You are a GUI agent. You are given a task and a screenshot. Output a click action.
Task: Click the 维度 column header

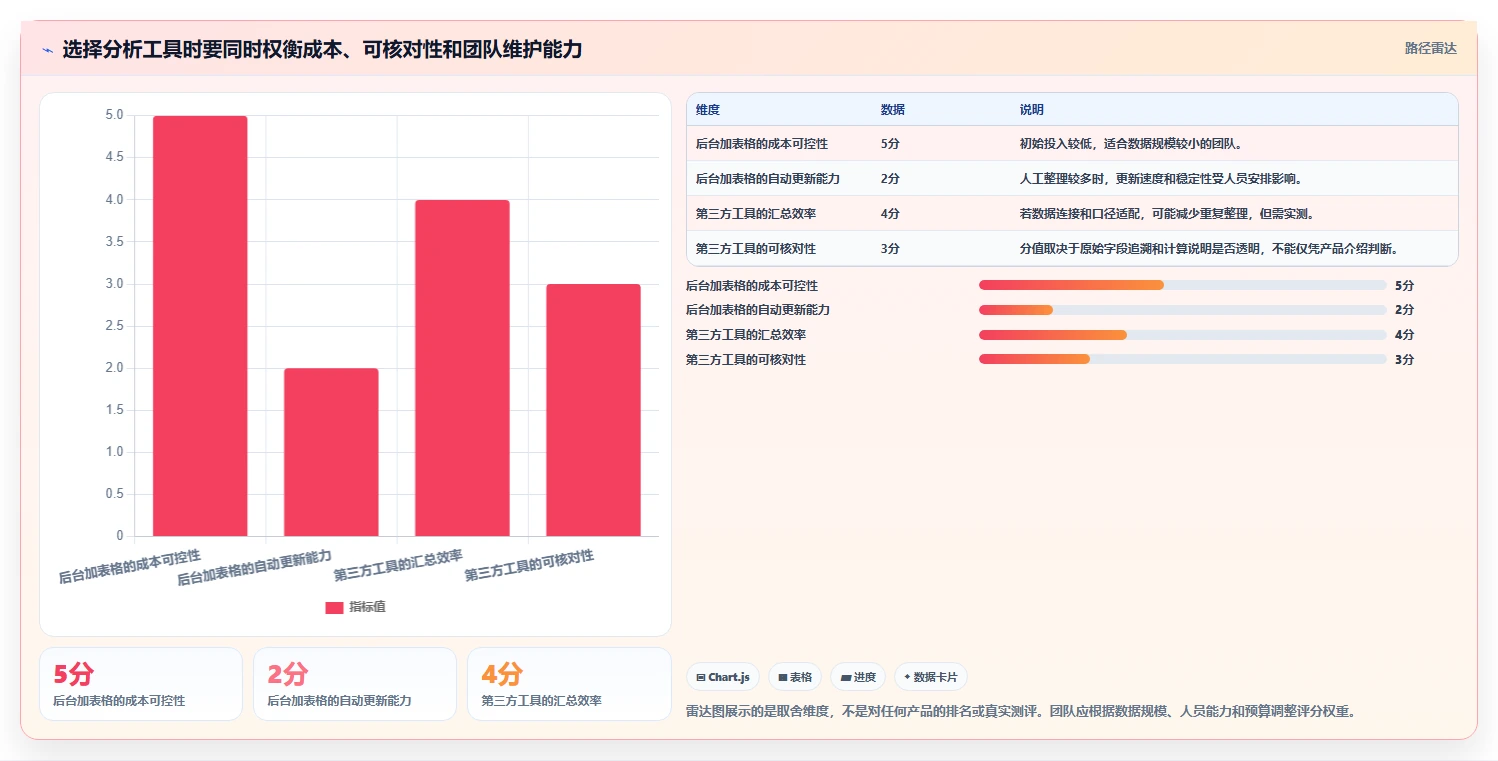pyautogui.click(x=708, y=110)
